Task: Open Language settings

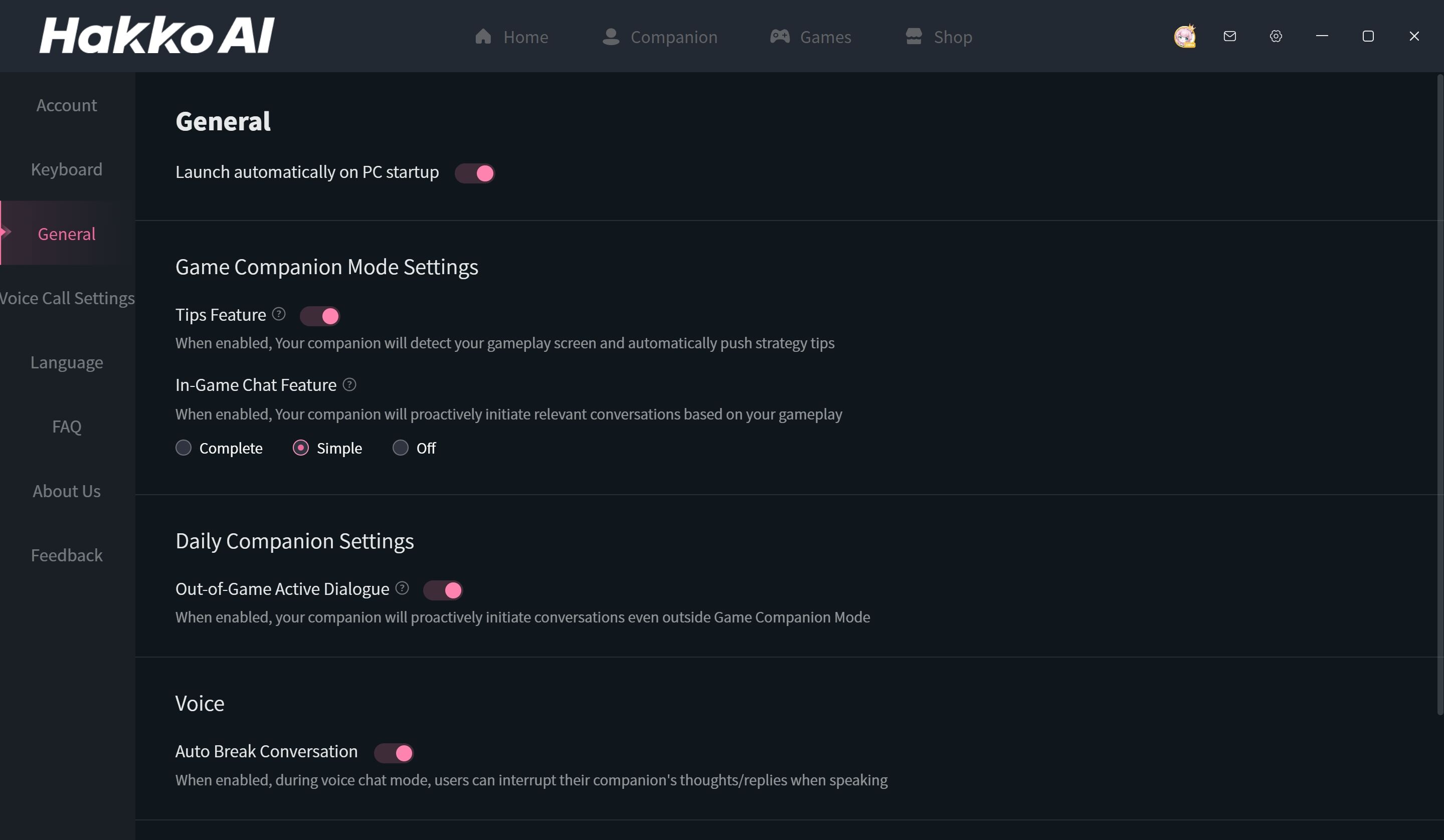Action: (x=67, y=362)
